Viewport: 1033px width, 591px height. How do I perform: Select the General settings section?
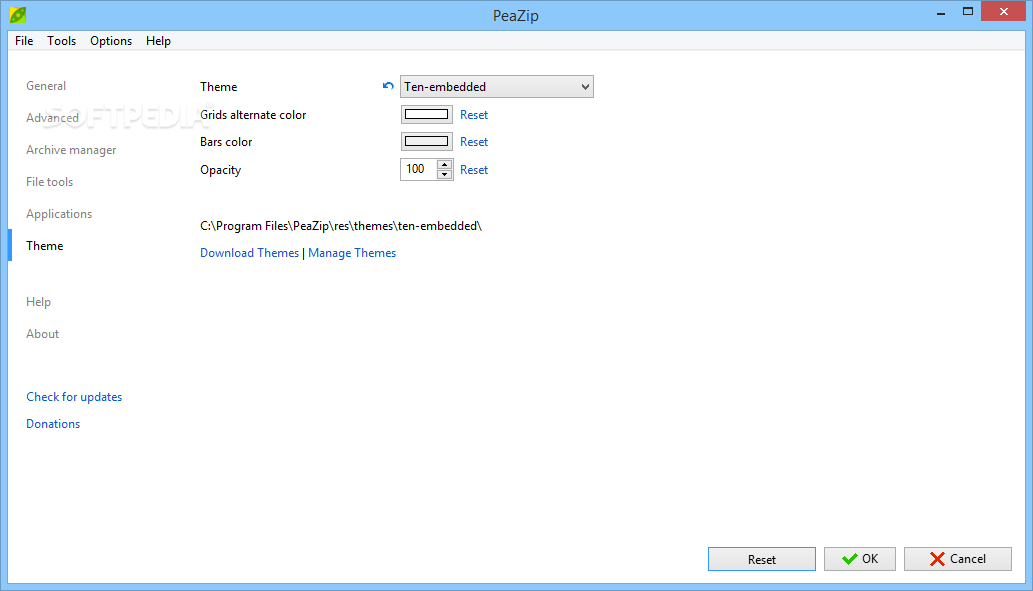[x=46, y=86]
